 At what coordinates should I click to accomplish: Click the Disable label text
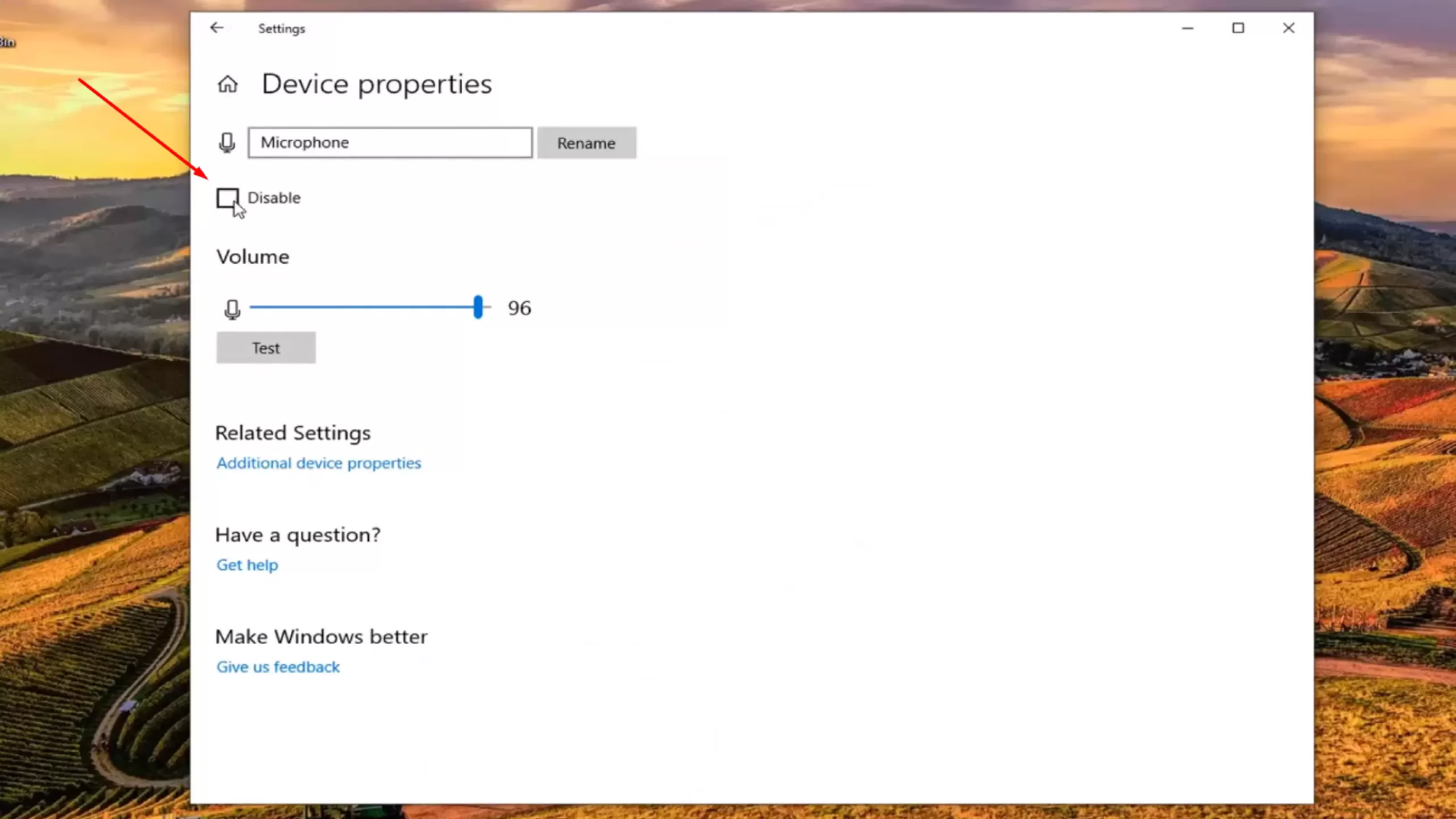274,198
